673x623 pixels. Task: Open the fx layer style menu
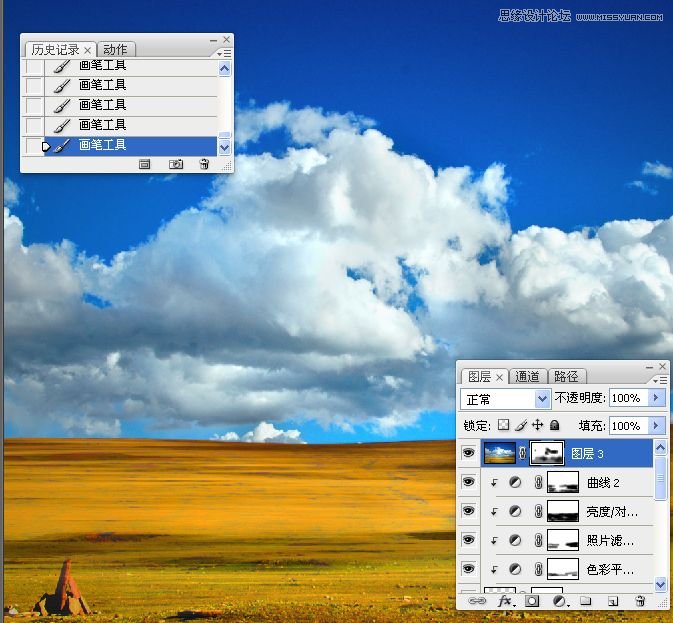click(x=506, y=601)
